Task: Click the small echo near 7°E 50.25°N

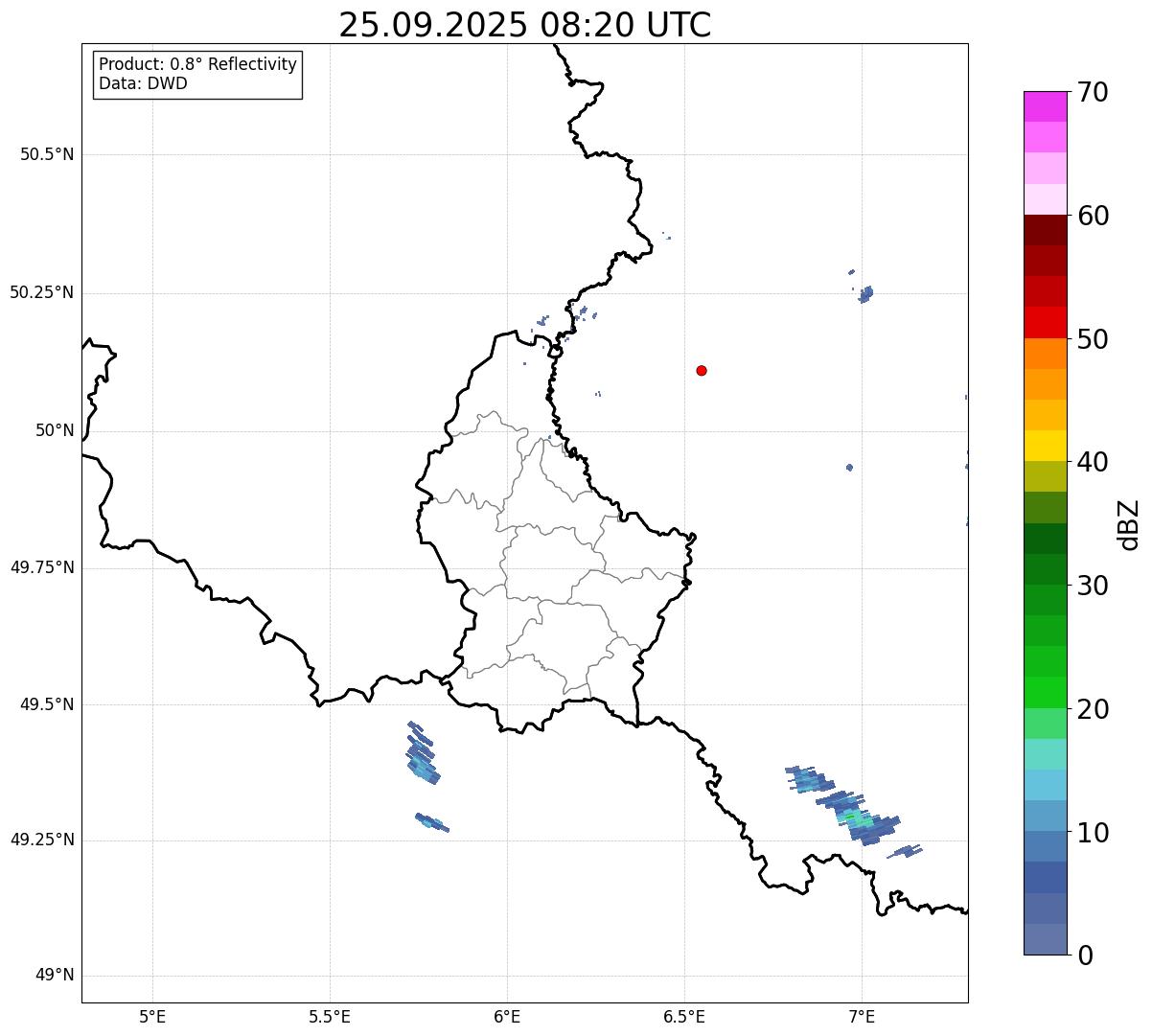Action: 865,293
